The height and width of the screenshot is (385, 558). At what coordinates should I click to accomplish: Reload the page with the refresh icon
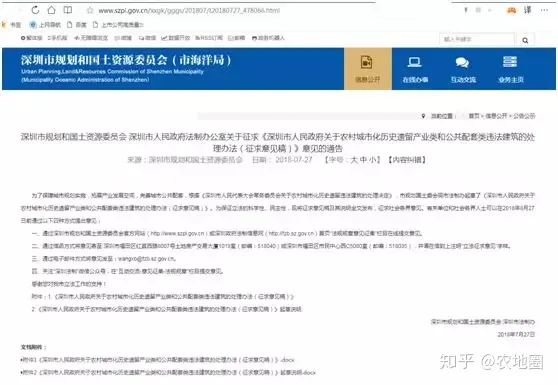(35, 10)
